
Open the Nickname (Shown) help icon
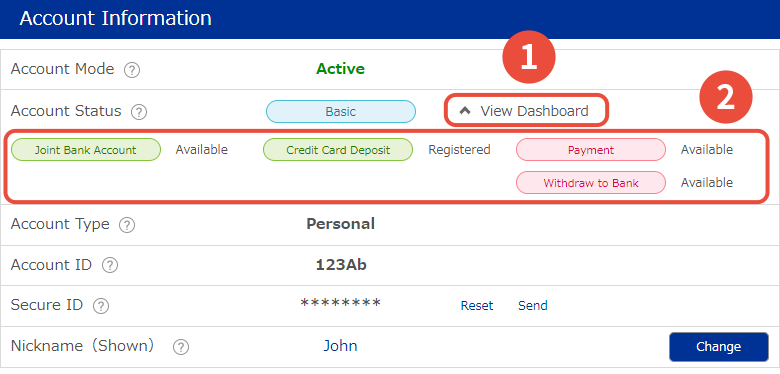(181, 347)
